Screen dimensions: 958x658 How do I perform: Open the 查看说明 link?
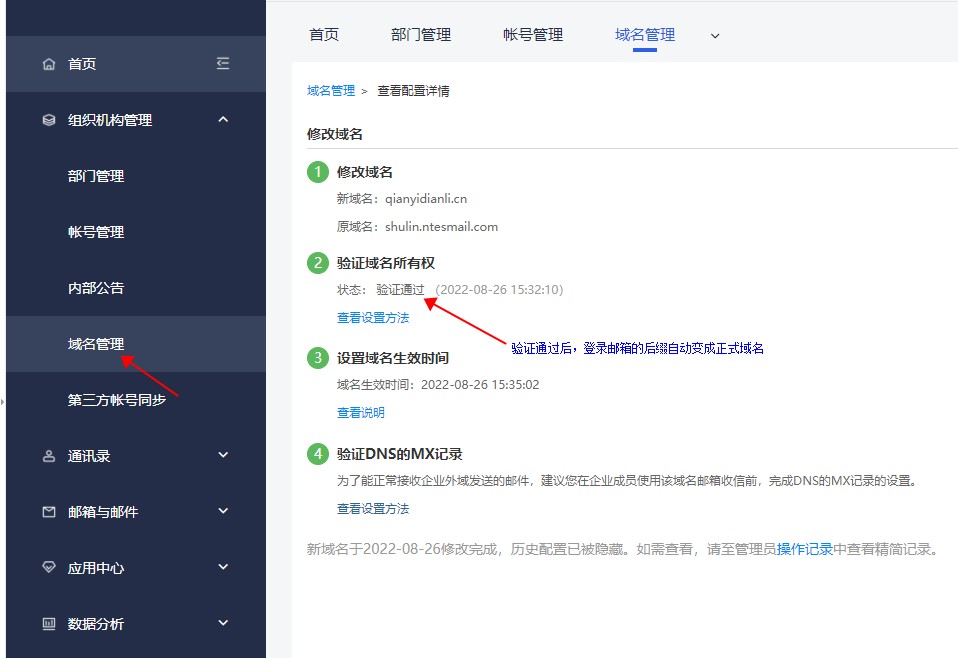coord(361,413)
